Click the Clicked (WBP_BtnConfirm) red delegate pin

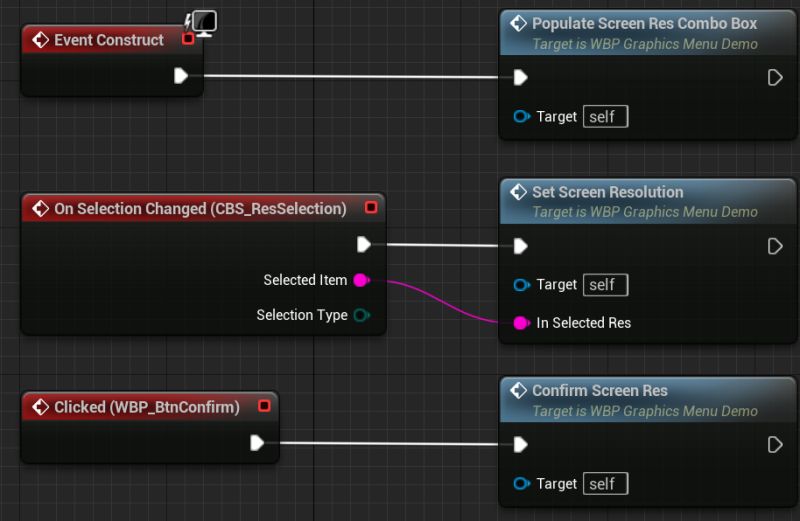click(x=264, y=406)
